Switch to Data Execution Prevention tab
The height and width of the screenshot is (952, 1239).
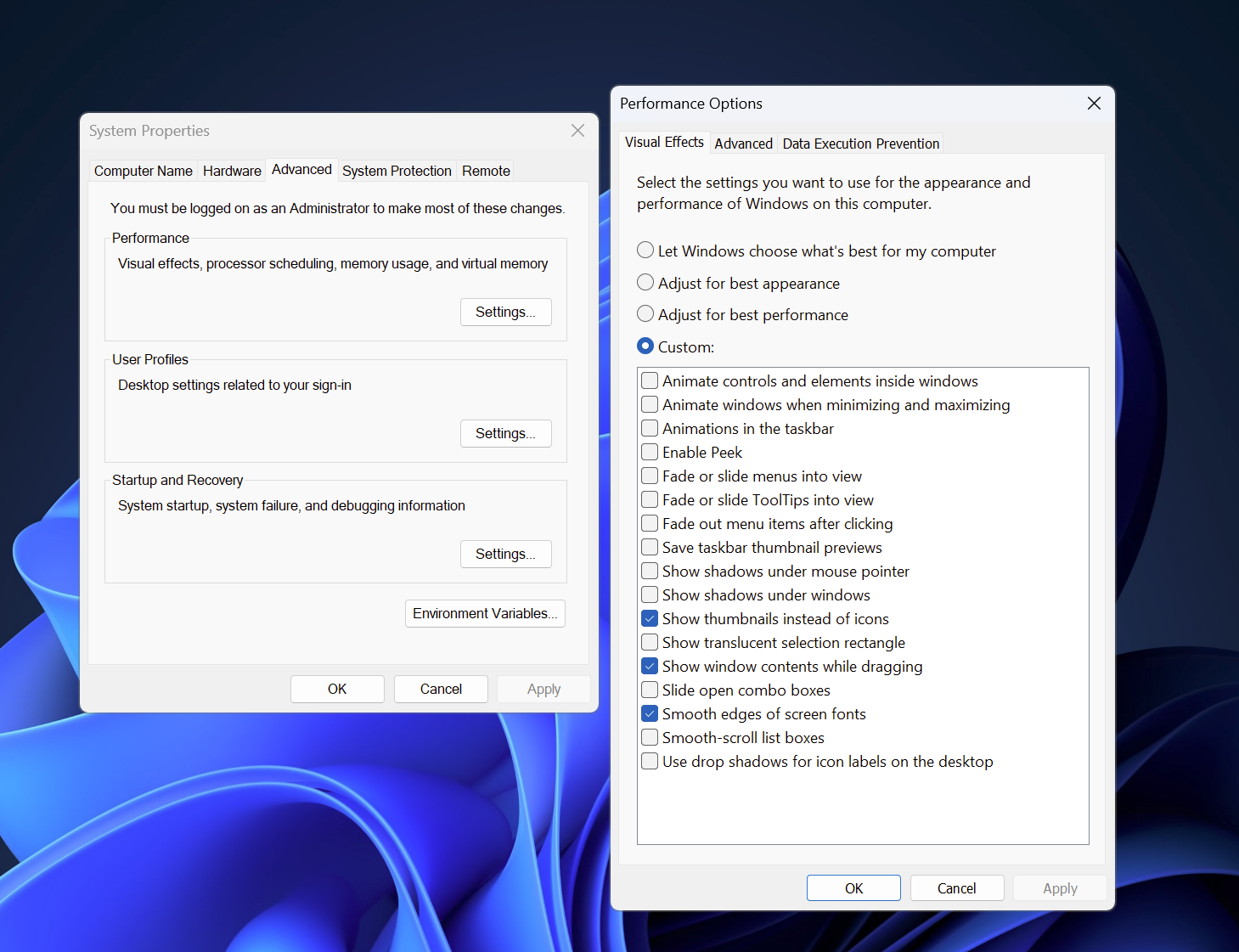tap(860, 144)
